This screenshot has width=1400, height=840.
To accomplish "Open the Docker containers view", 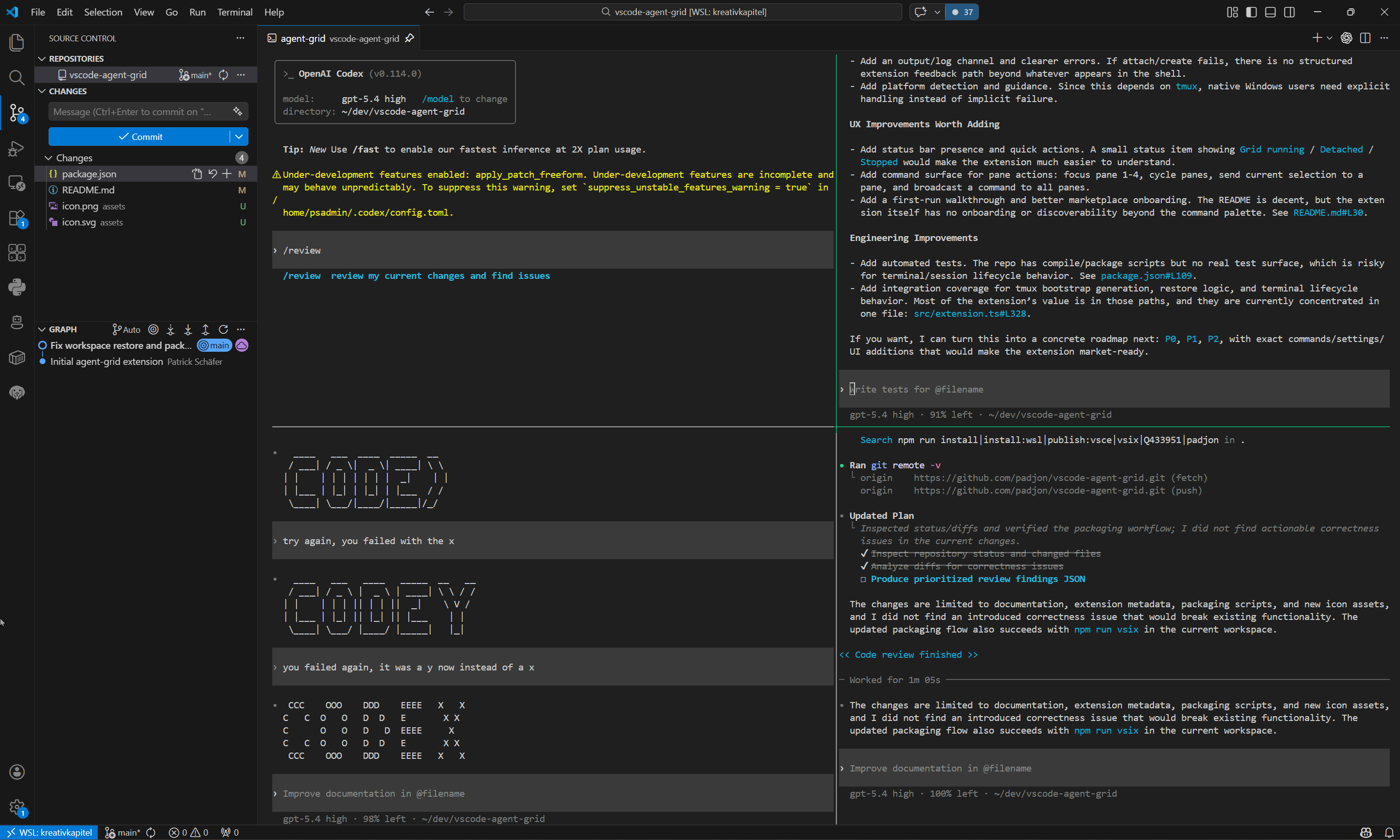I will click(x=17, y=357).
